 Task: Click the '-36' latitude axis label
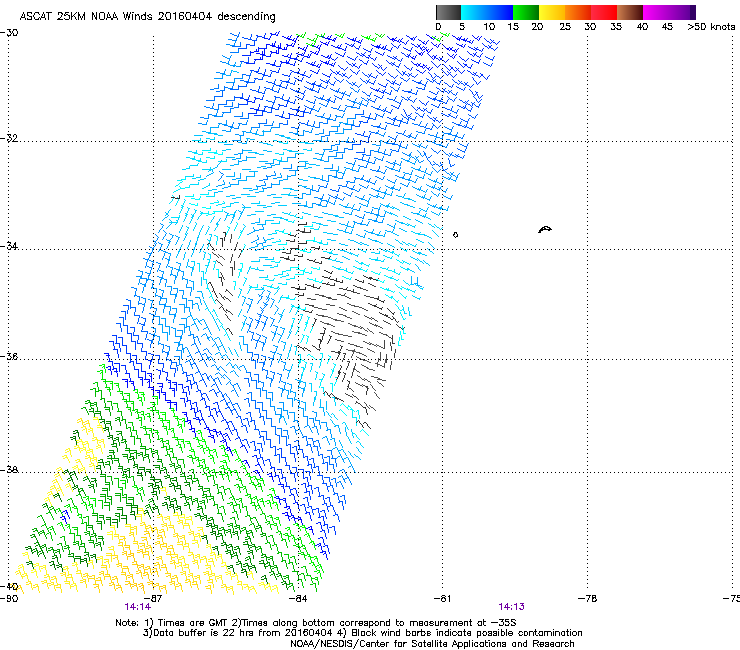pyautogui.click(x=9, y=356)
